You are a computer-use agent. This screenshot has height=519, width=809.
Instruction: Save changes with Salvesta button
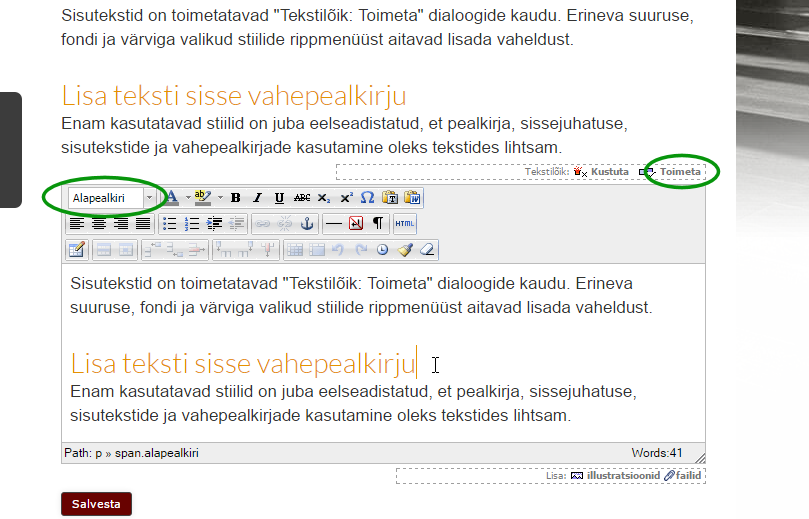pos(96,504)
